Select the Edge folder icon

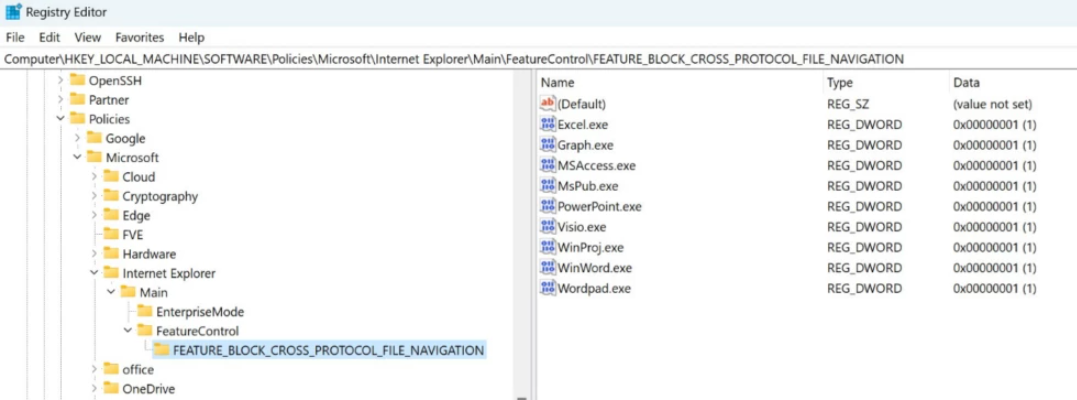pos(111,214)
